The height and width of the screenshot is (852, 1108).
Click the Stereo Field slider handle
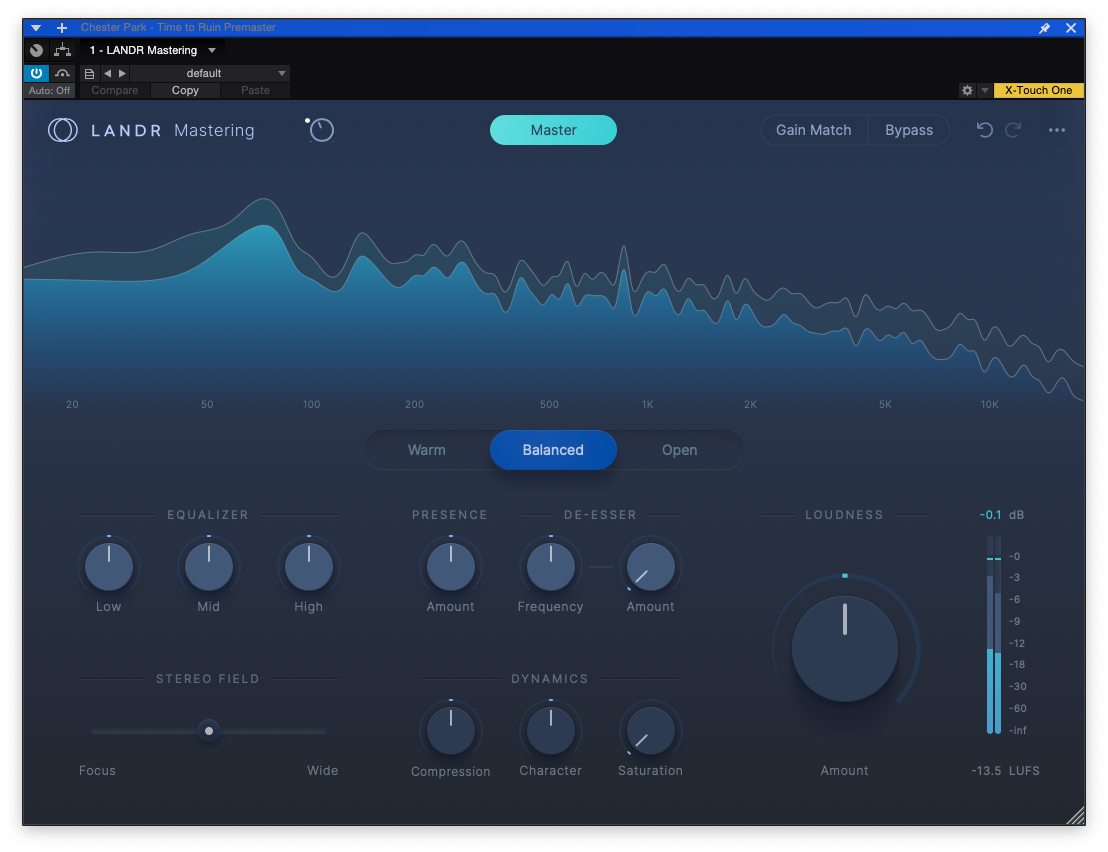208,730
